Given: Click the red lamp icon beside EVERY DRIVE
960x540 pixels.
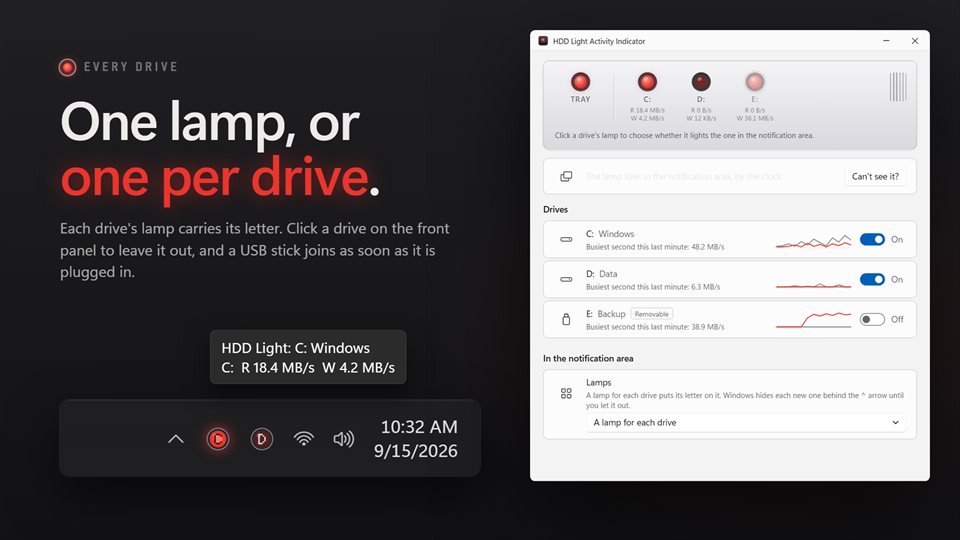Looking at the screenshot, I should (x=67, y=67).
